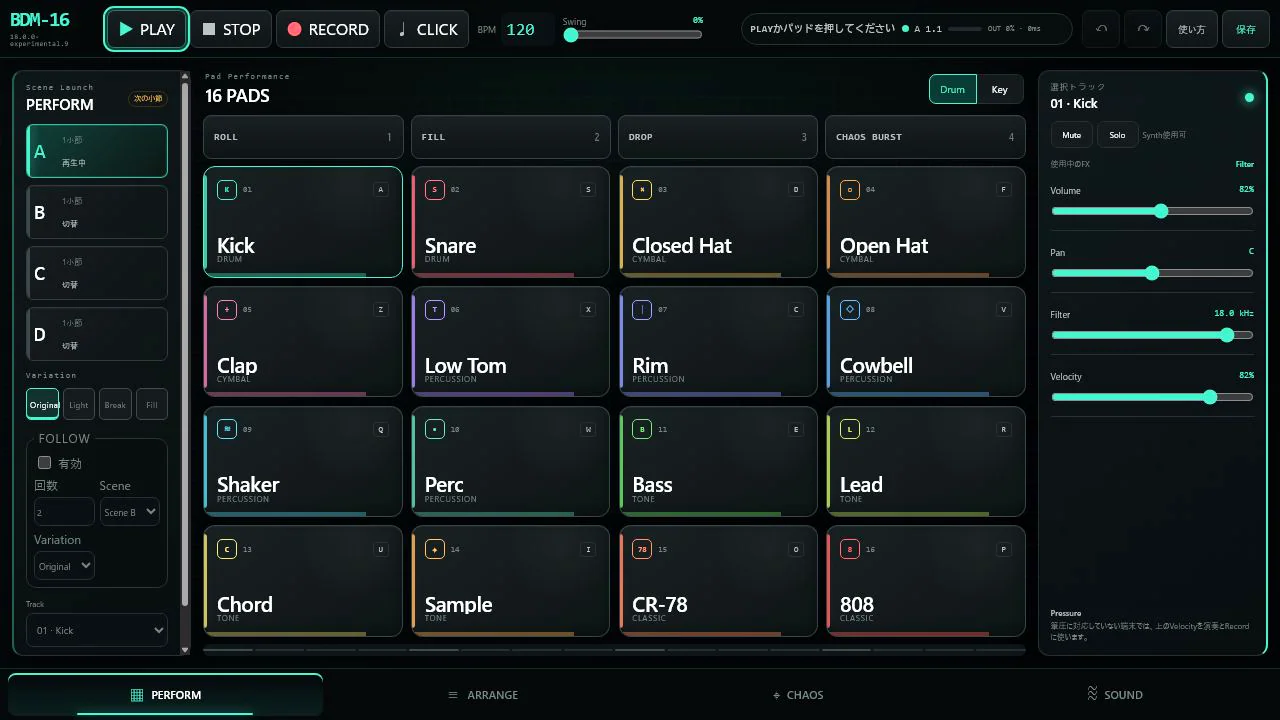Click the FOLLOW 回数 number field
This screenshot has width=1280, height=720.
(64, 512)
